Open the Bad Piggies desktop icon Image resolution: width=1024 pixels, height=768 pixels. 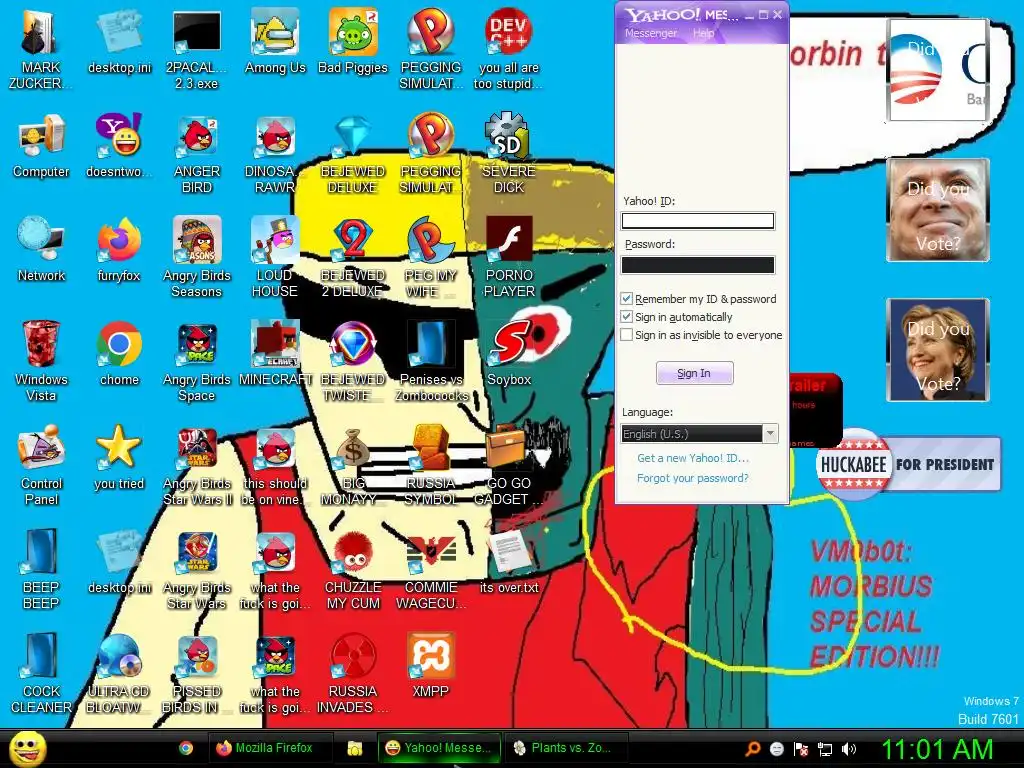353,40
